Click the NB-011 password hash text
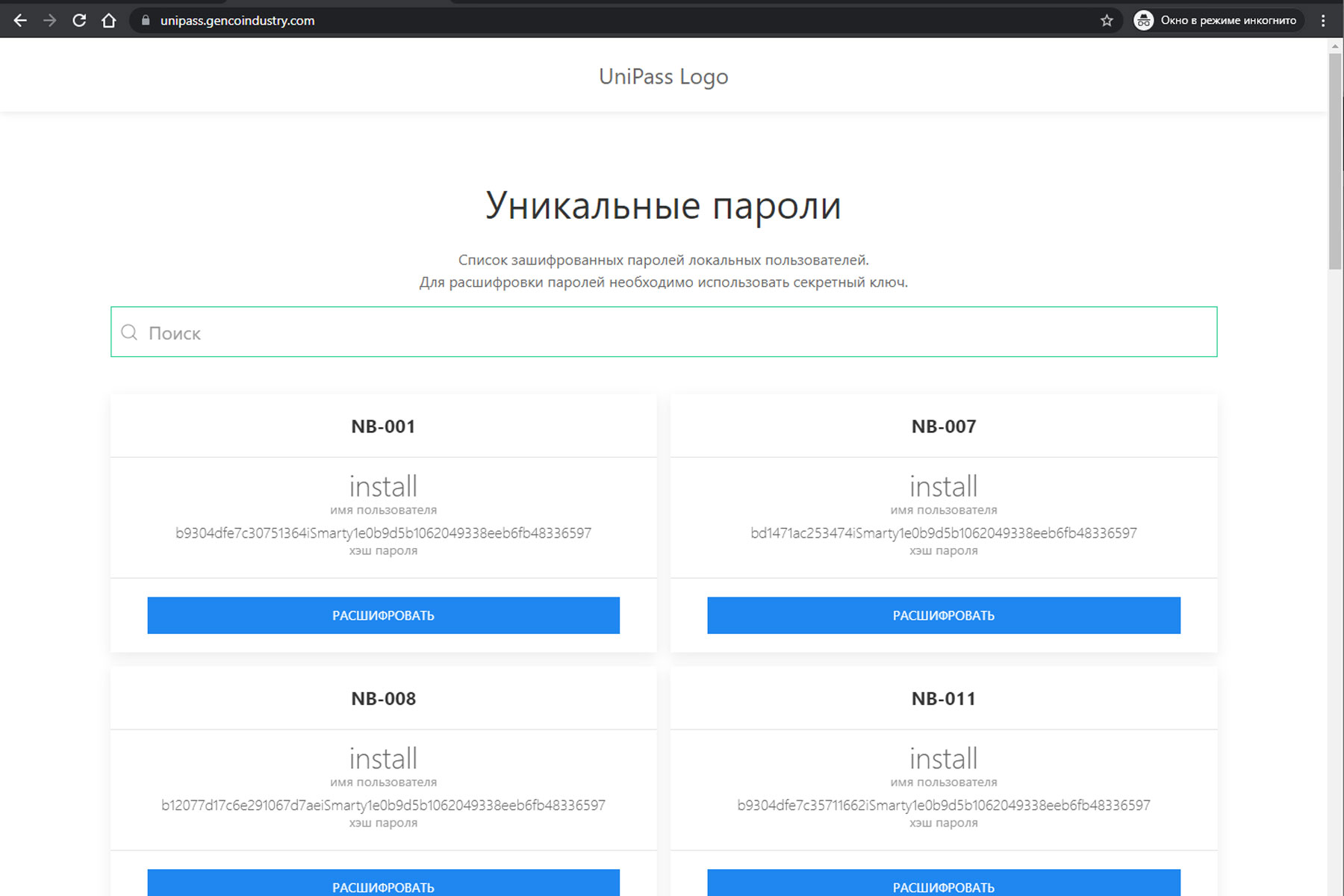1344x896 pixels. [x=943, y=805]
